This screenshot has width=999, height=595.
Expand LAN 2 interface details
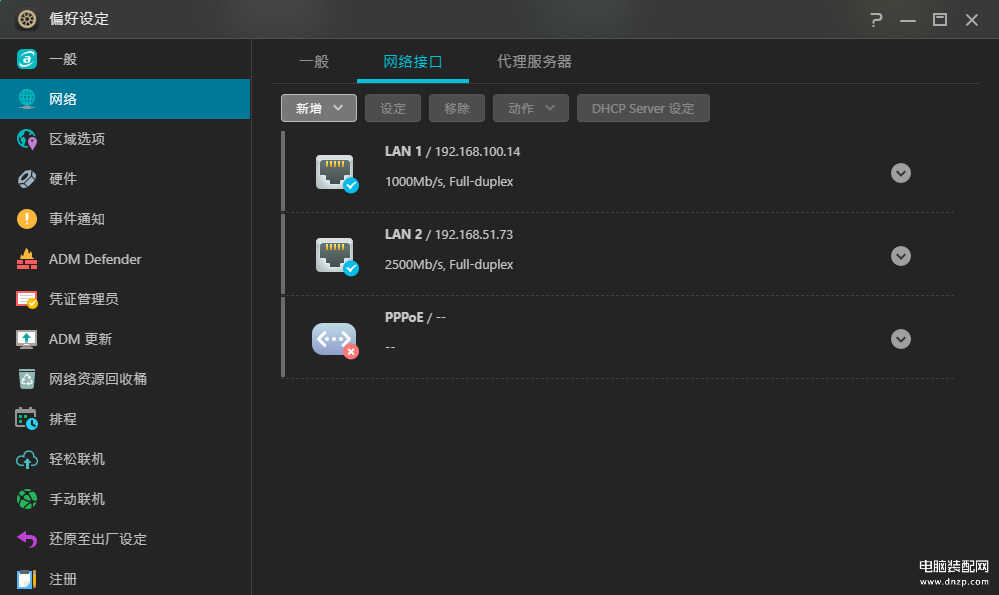tap(900, 255)
